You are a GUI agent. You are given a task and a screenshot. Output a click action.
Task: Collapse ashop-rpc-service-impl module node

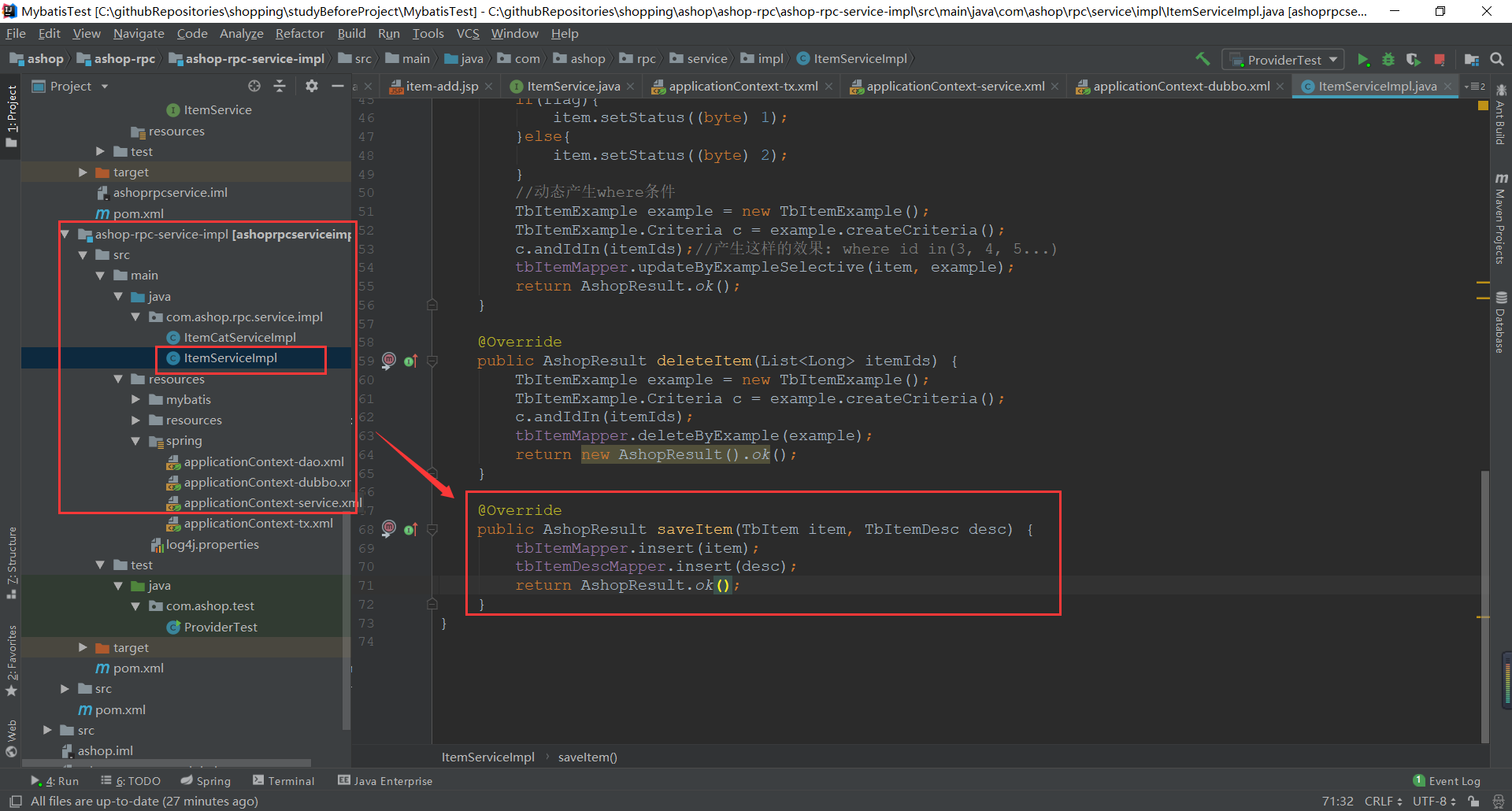[x=65, y=234]
